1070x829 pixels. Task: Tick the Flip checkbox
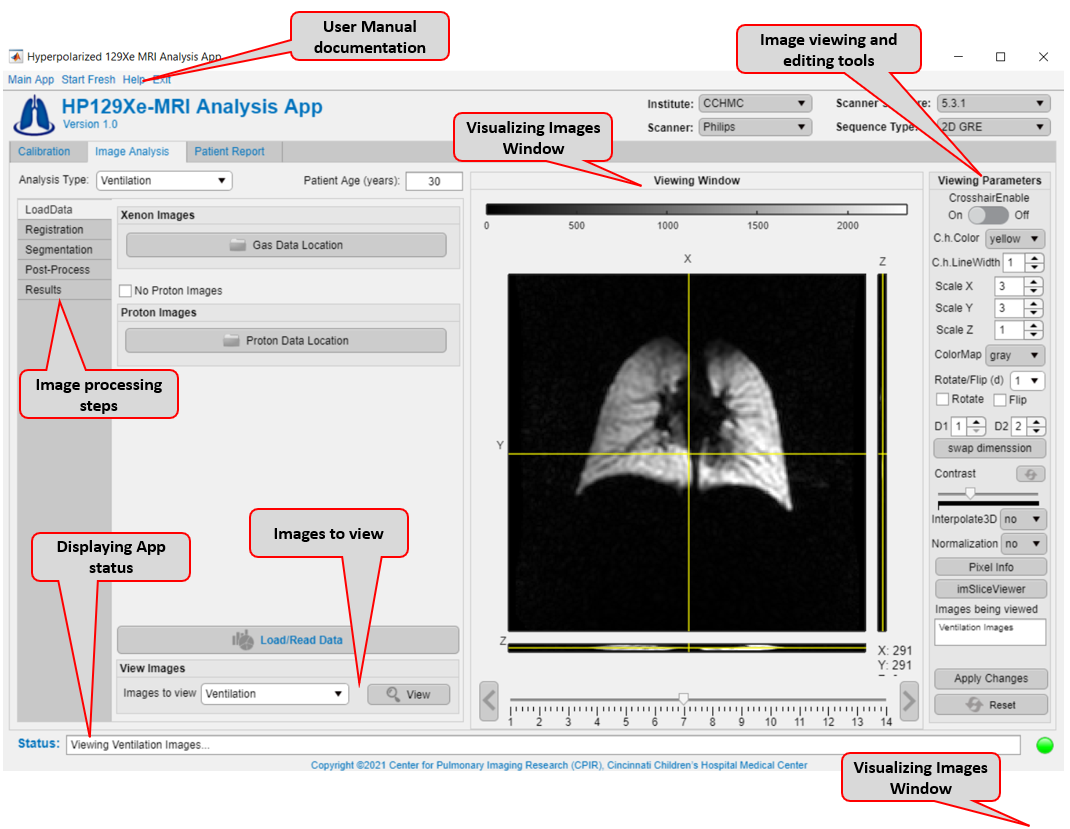pyautogui.click(x=999, y=400)
